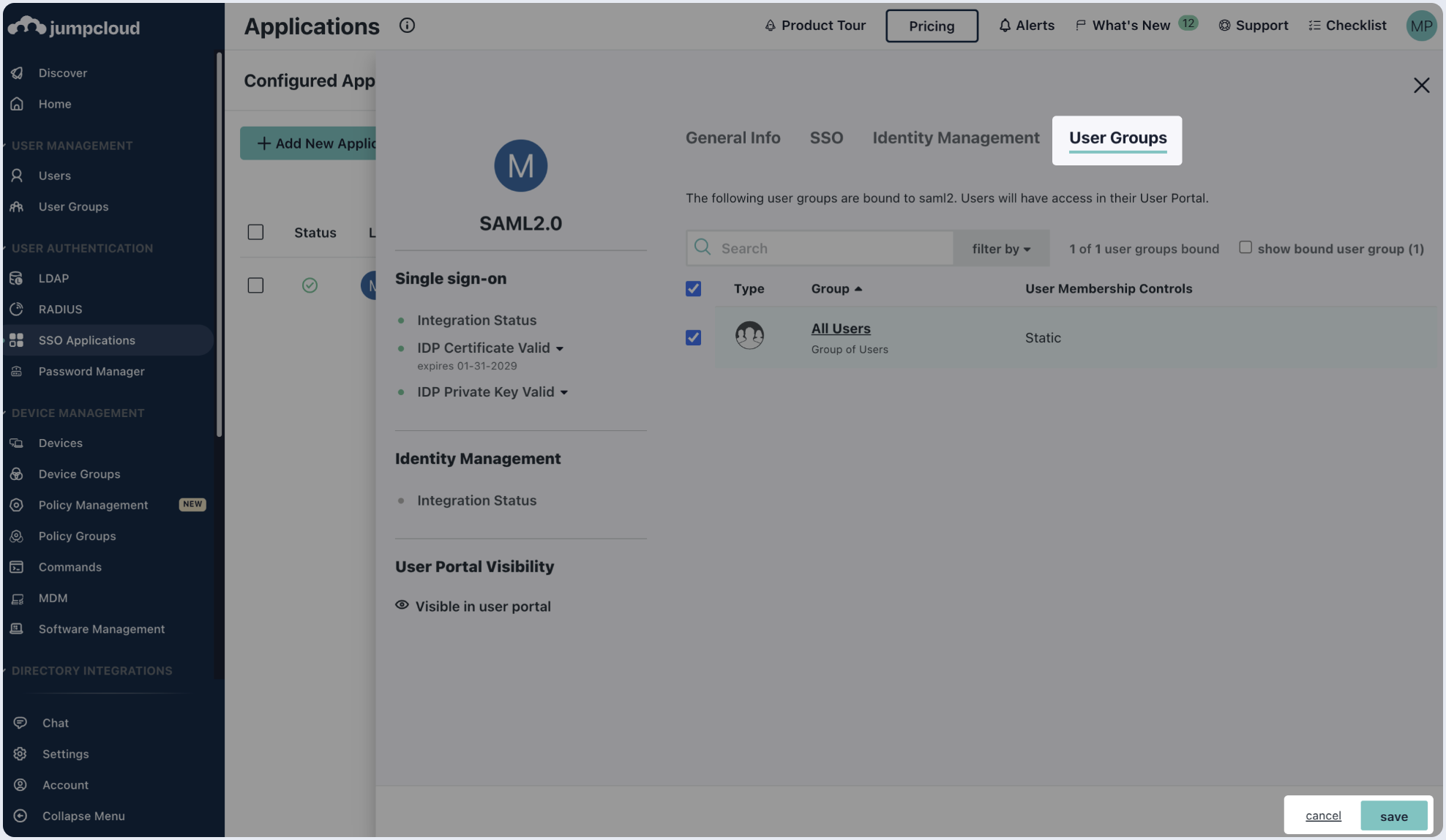Image resolution: width=1446 pixels, height=840 pixels.
Task: Enable show bound user group checkbox
Action: 1245,247
